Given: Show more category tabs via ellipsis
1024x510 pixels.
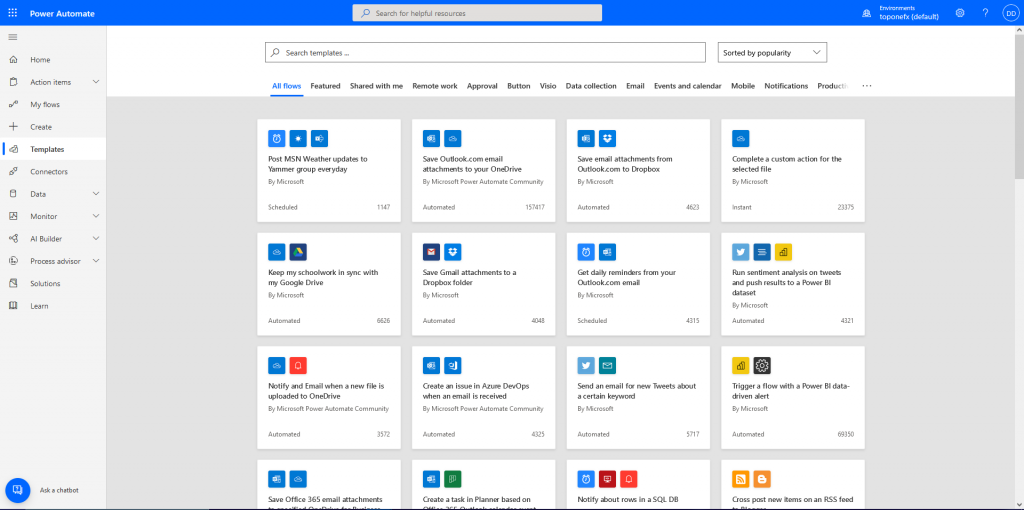Looking at the screenshot, I should (x=866, y=86).
